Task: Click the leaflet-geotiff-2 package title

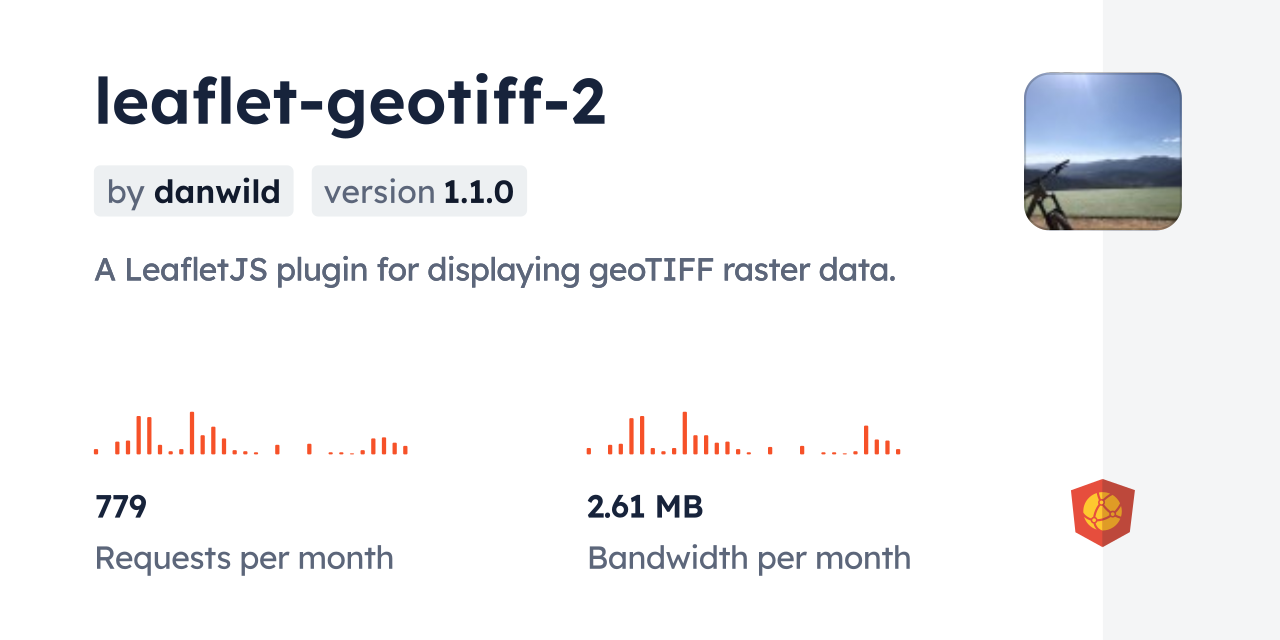Action: [x=350, y=104]
